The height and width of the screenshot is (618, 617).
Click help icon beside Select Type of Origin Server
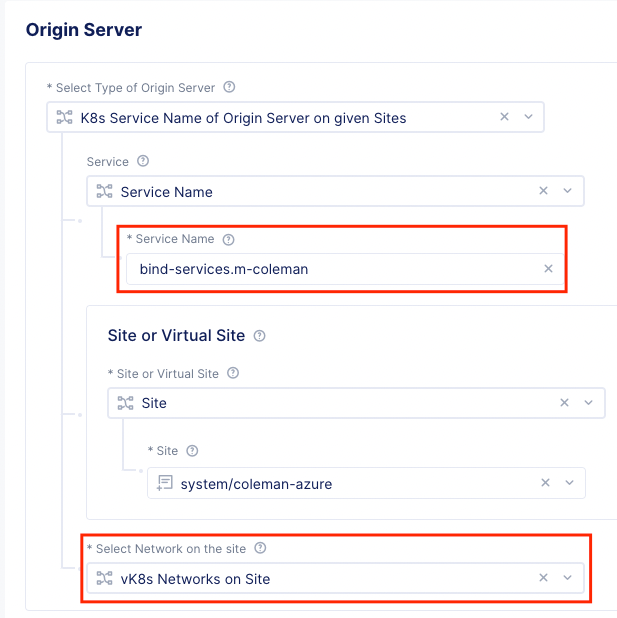click(x=229, y=87)
